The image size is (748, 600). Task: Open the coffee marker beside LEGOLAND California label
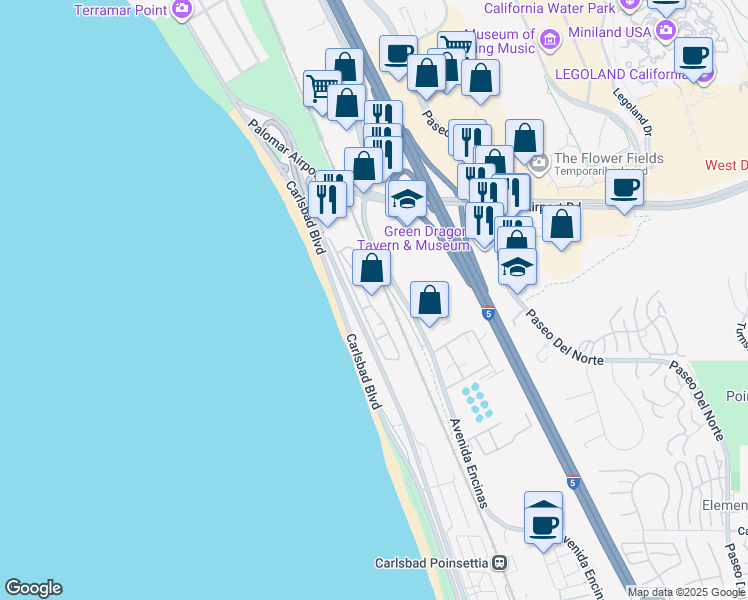(693, 58)
